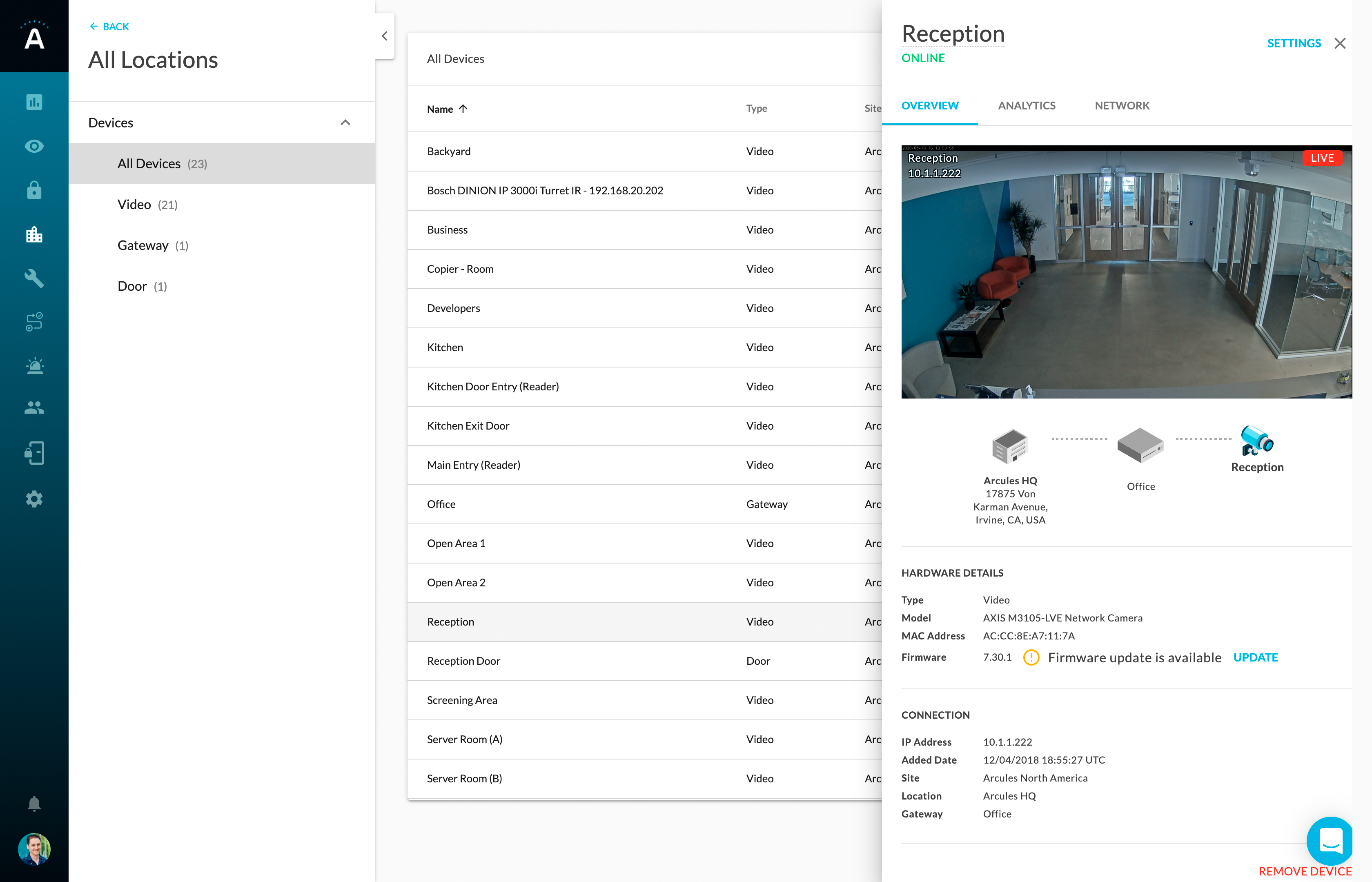The width and height of the screenshot is (1372, 882).
Task: Click REMOVE DEVICE
Action: 1305,871
